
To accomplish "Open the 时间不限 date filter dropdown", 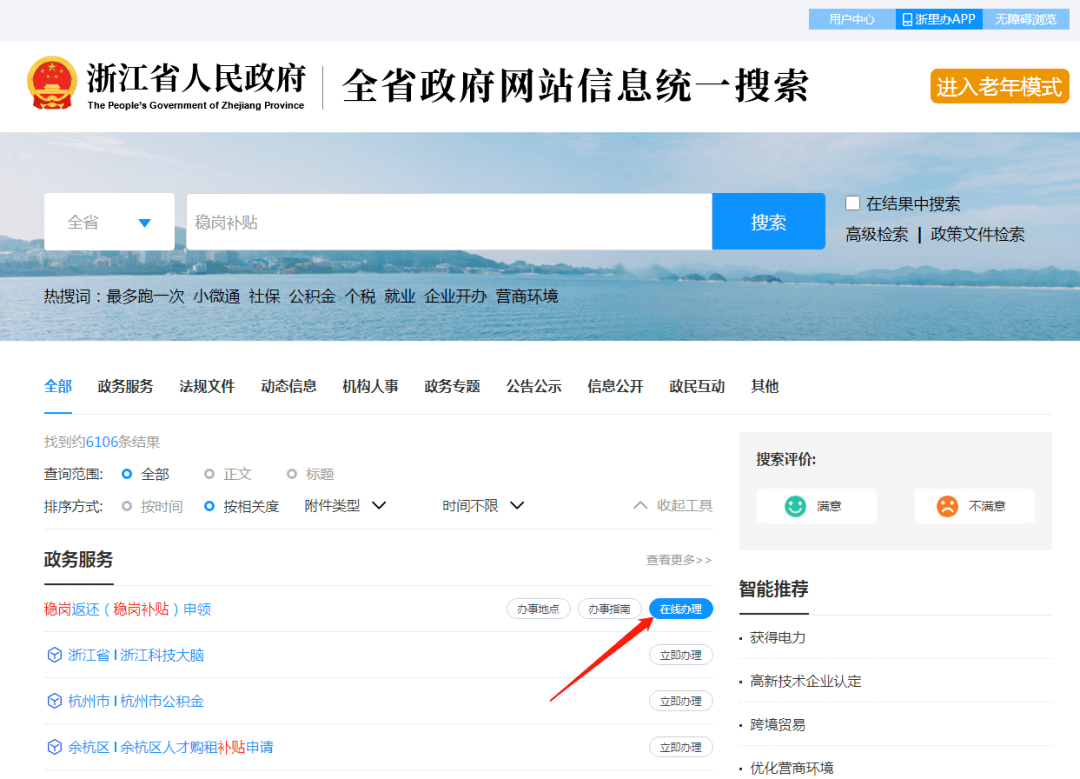I will point(518,505).
